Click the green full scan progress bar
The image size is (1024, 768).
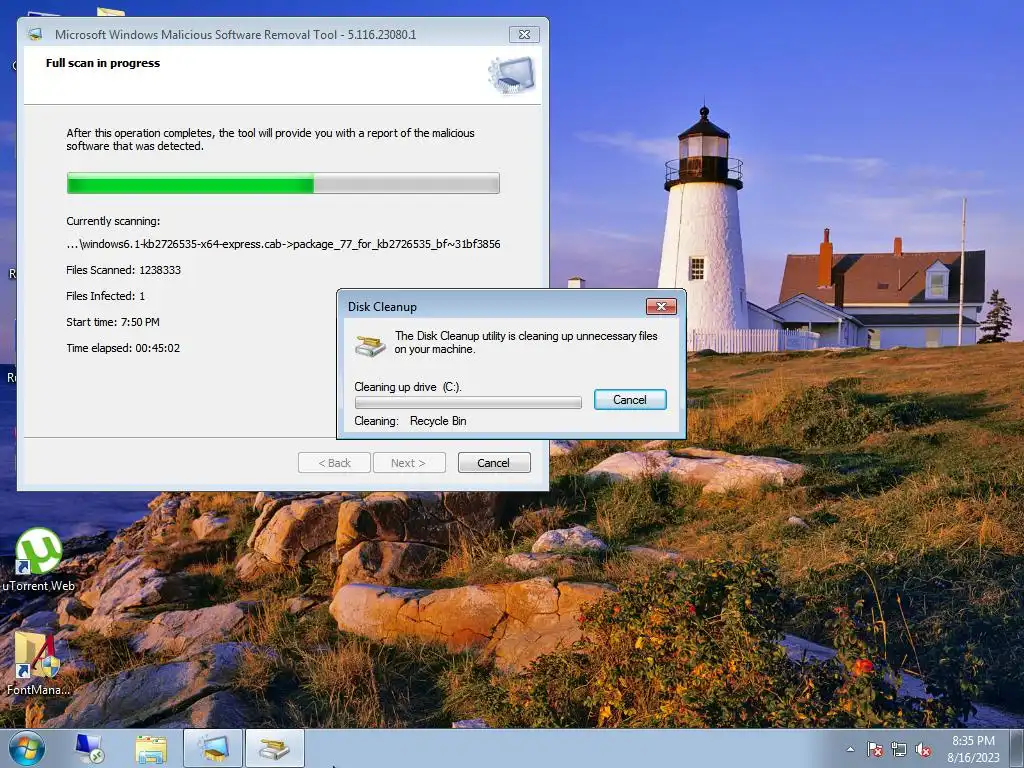(x=283, y=184)
